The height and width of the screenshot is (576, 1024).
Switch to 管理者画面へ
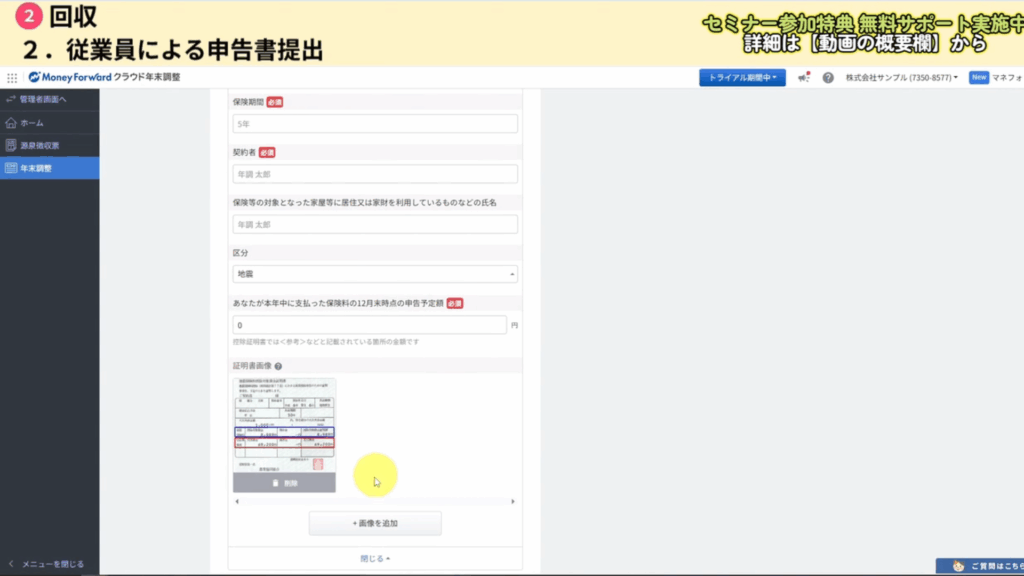42,99
